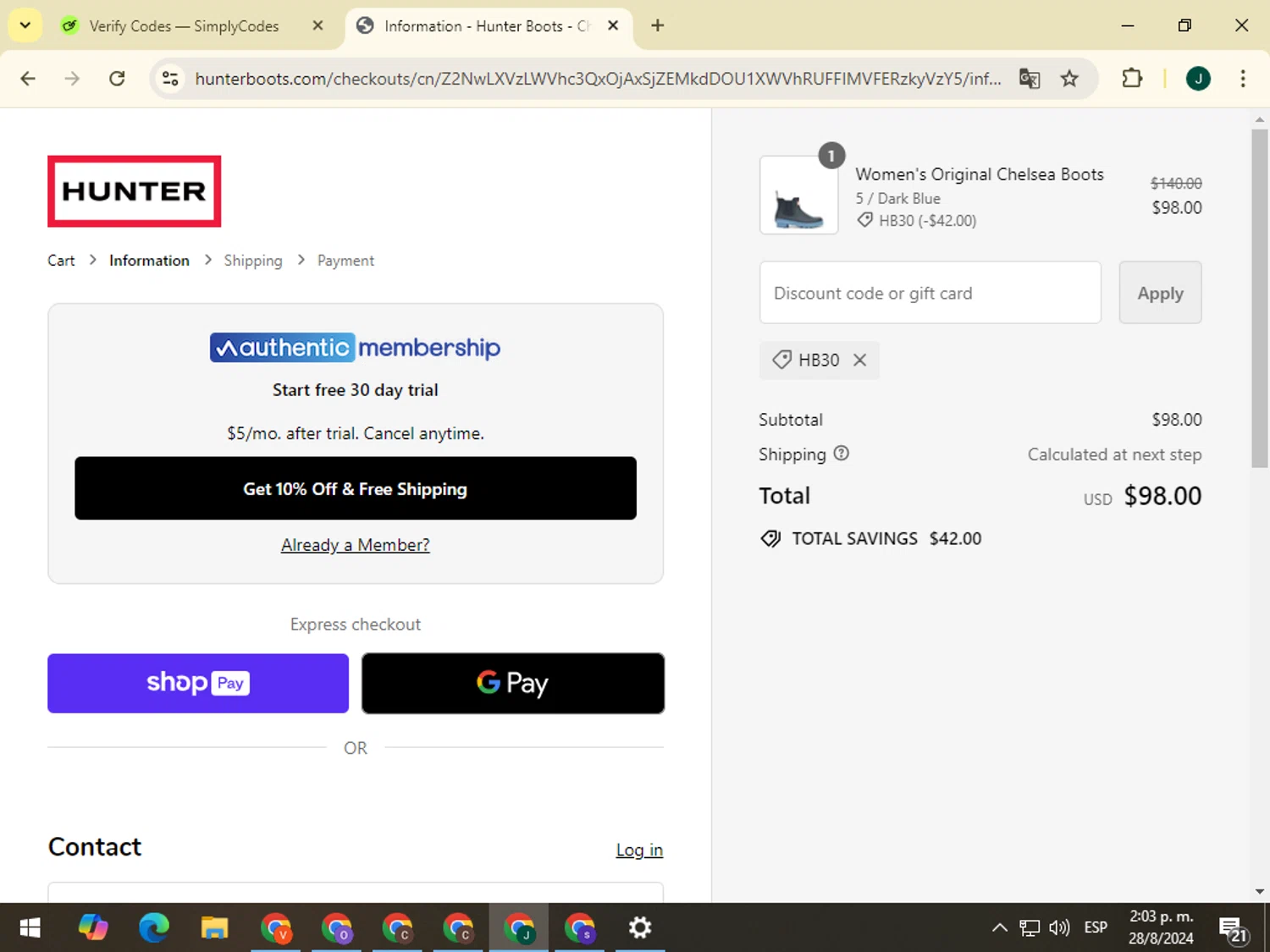
Task: Close the Verify Codes tab
Action: (x=317, y=25)
